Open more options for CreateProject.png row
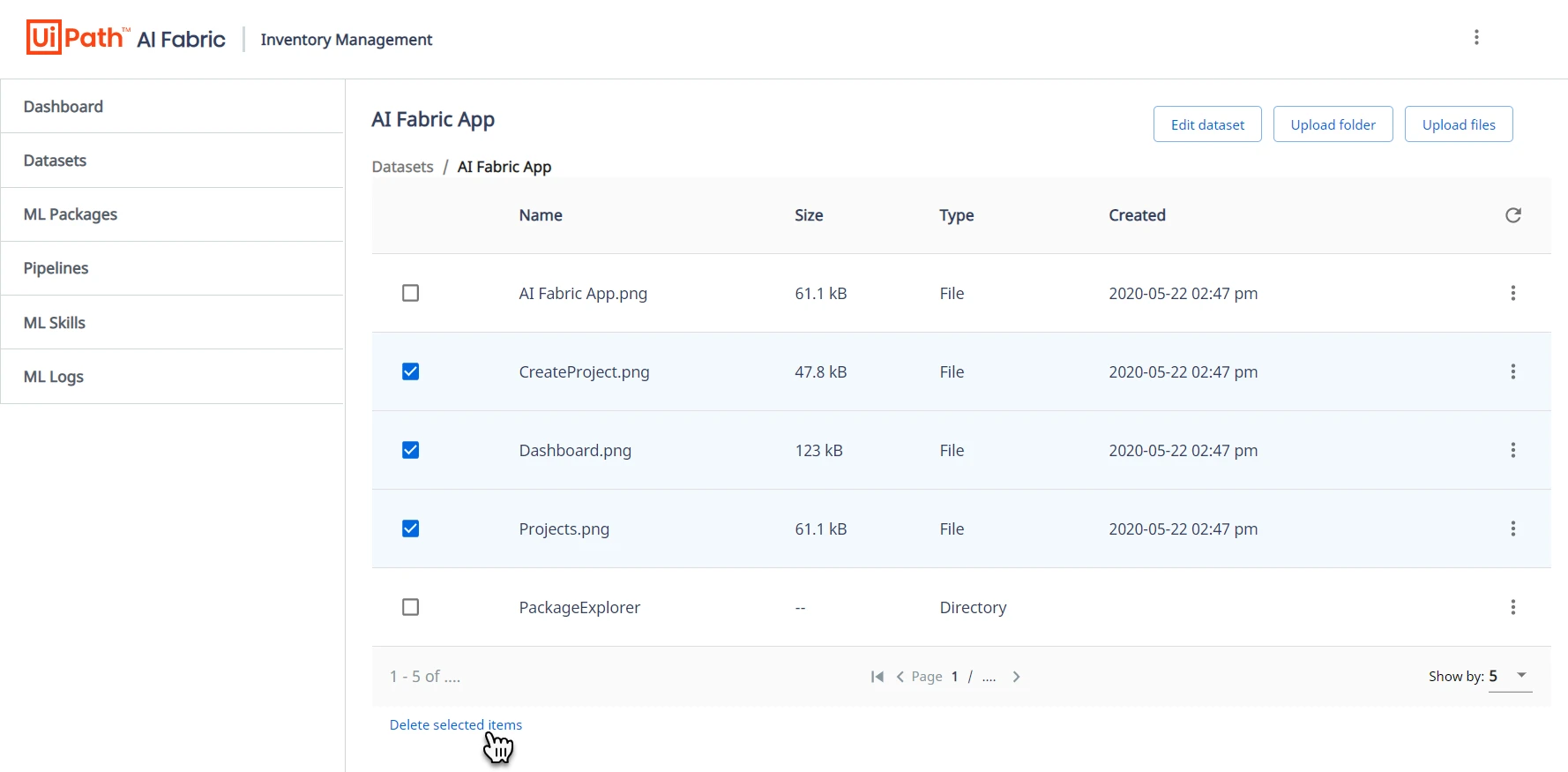The image size is (1568, 772). pyautogui.click(x=1512, y=371)
